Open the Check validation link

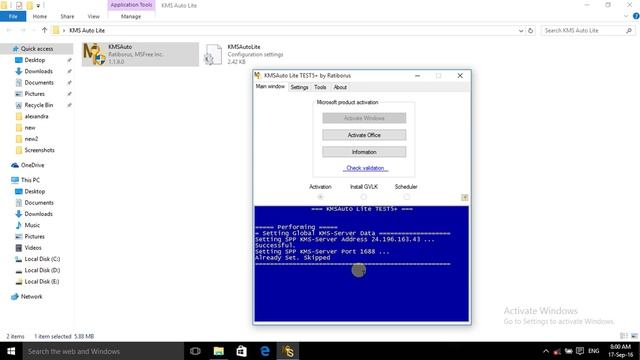pyautogui.click(x=365, y=168)
